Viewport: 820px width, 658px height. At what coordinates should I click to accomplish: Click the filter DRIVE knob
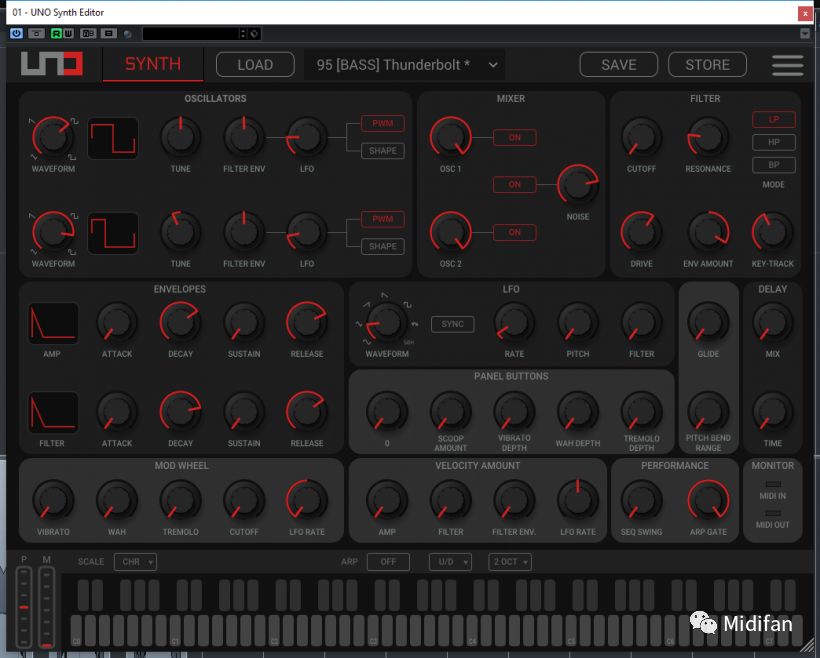(x=641, y=233)
